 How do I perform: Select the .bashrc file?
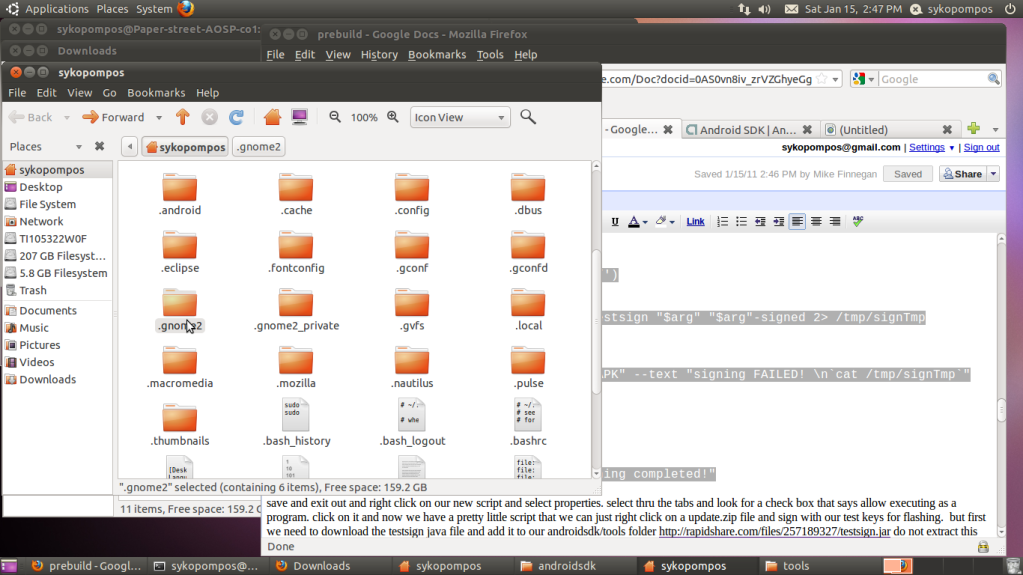click(x=528, y=423)
